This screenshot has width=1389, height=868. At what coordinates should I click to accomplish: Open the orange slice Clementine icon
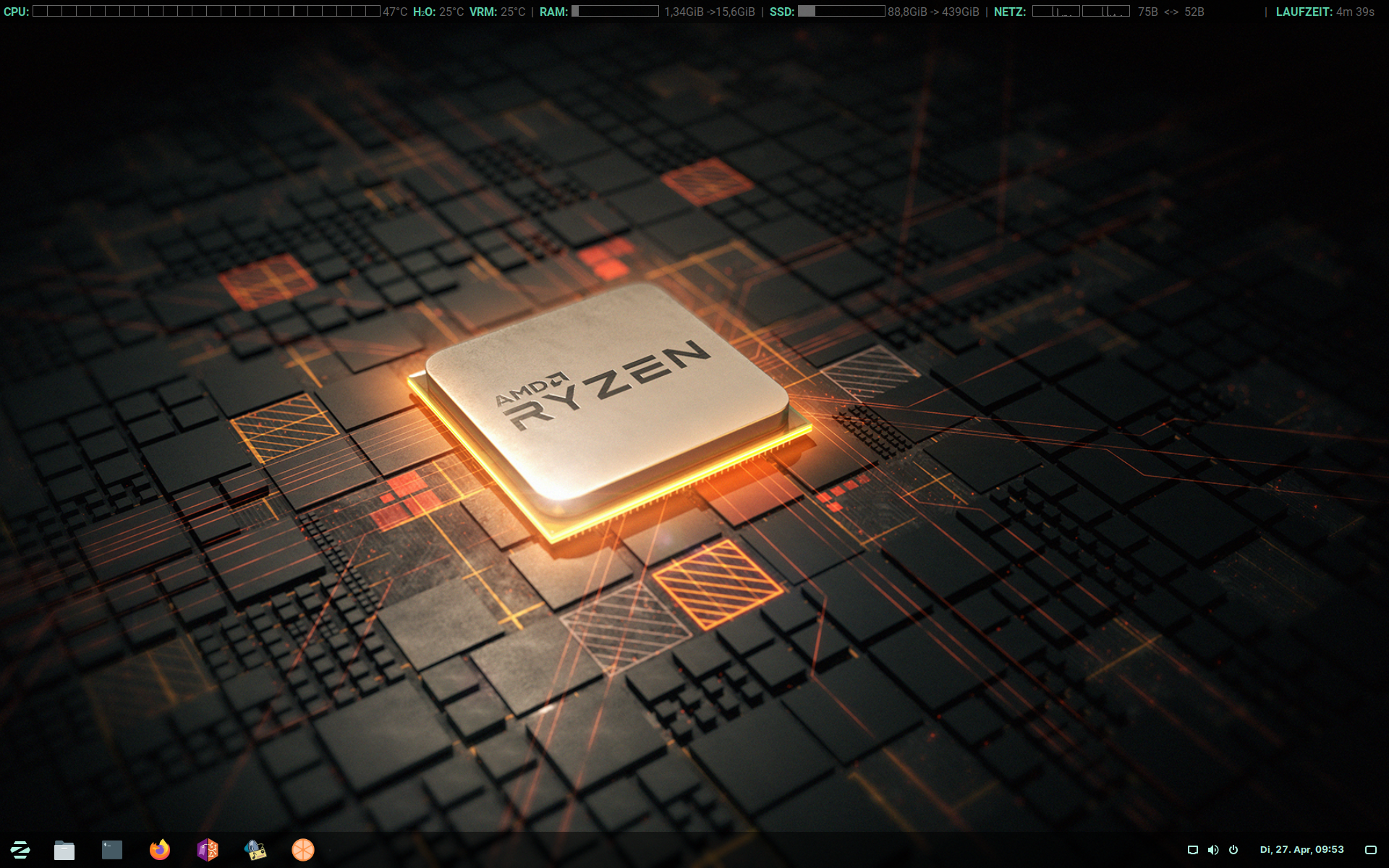coord(303,850)
